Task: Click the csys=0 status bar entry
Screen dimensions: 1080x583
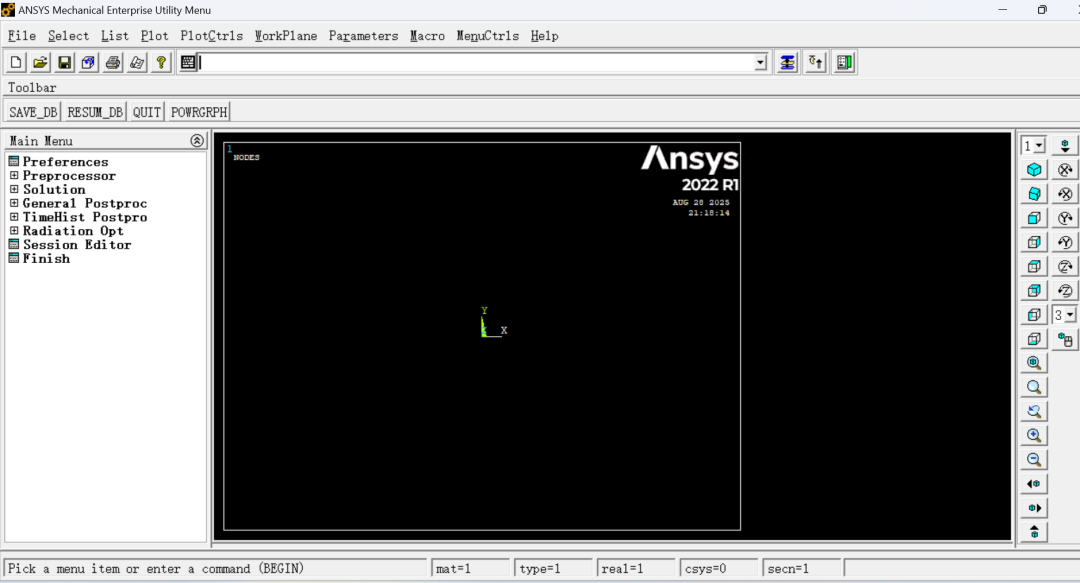Action: click(718, 569)
